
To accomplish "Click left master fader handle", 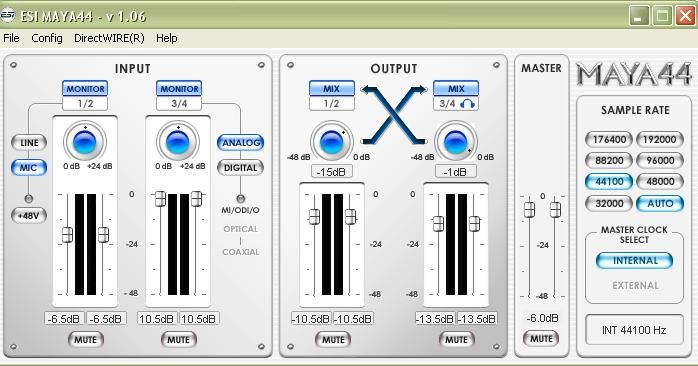I will click(529, 209).
